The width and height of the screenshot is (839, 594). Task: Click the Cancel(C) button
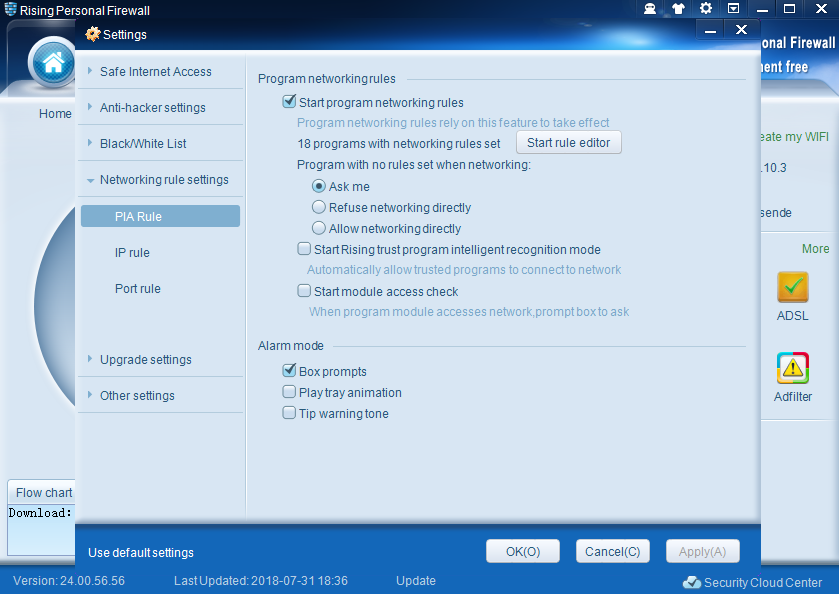pos(613,551)
